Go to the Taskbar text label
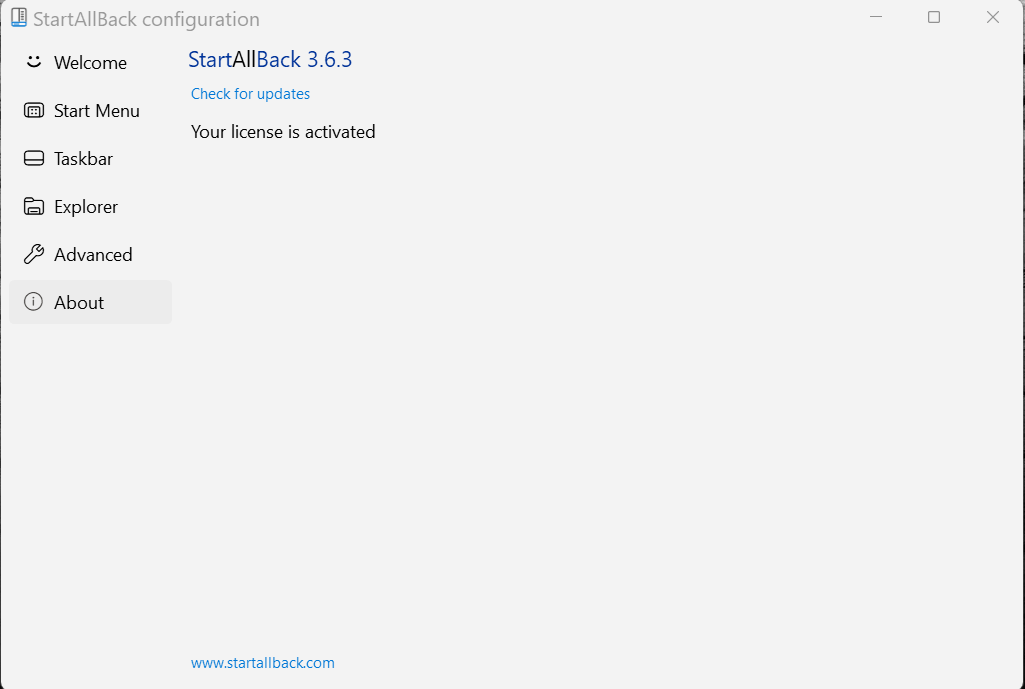 pos(83,159)
